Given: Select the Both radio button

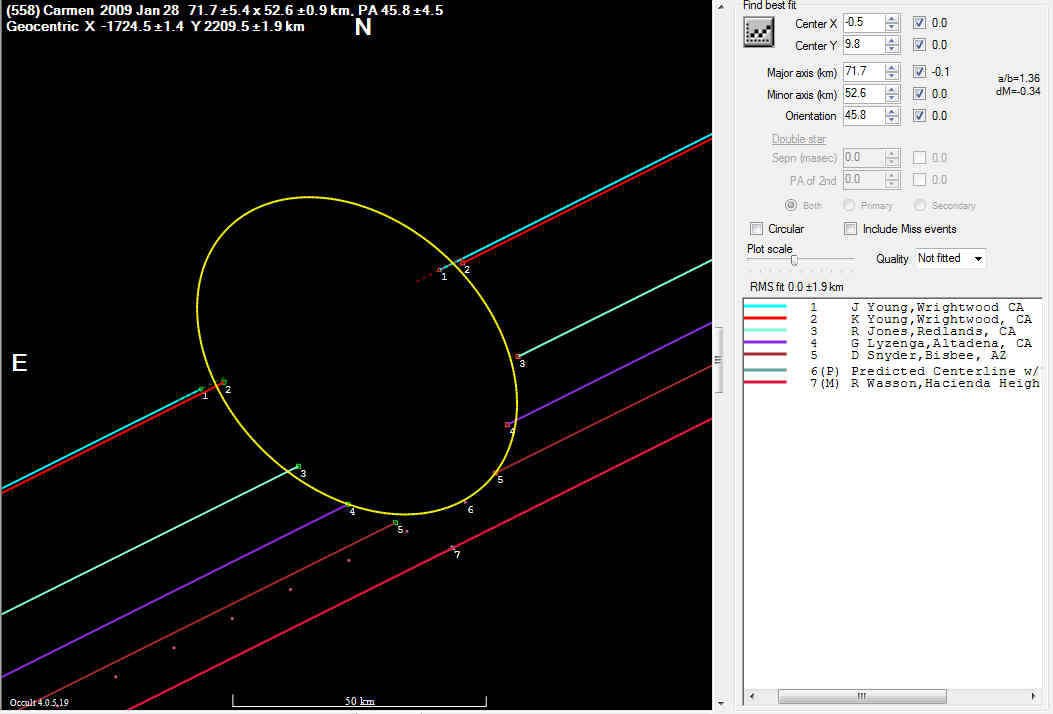Looking at the screenshot, I should point(791,205).
